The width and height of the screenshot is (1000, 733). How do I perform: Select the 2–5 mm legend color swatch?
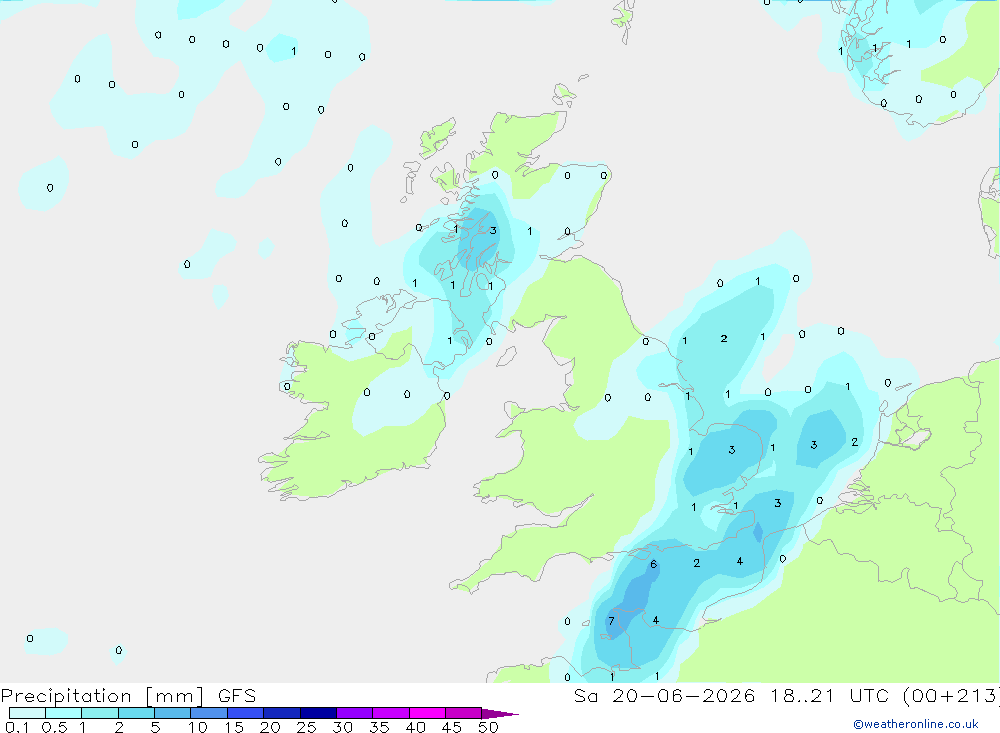tap(136, 713)
